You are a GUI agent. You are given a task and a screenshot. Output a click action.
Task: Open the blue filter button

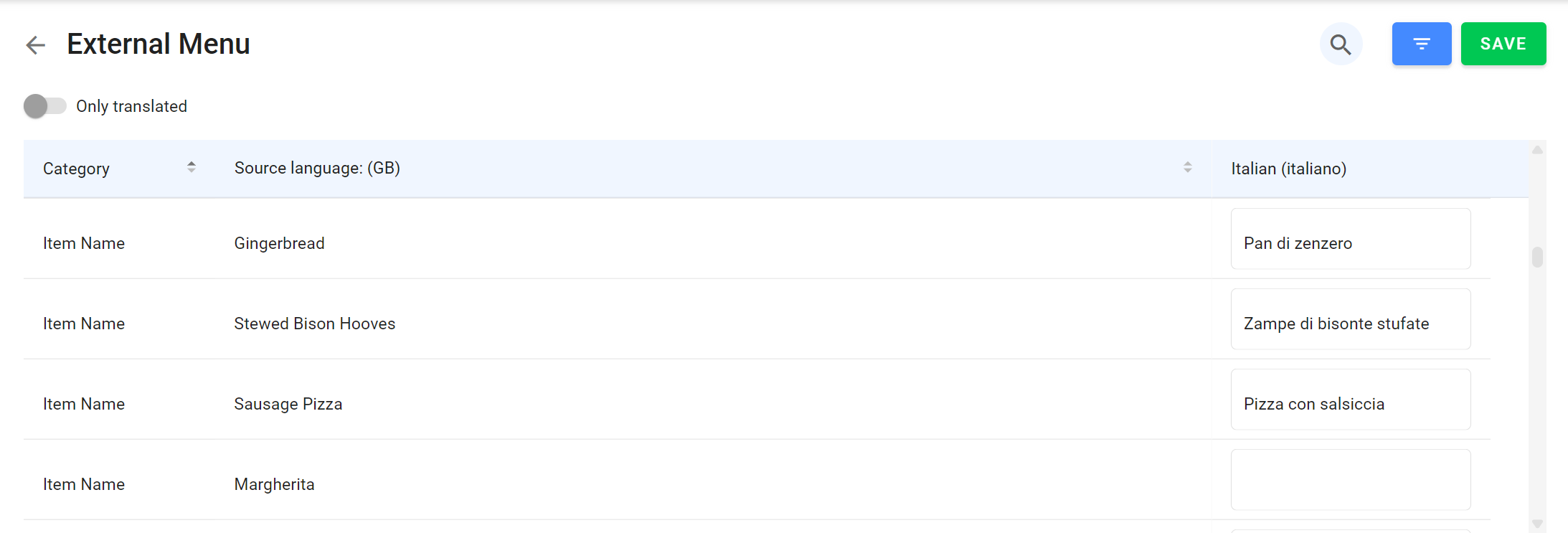1421,44
